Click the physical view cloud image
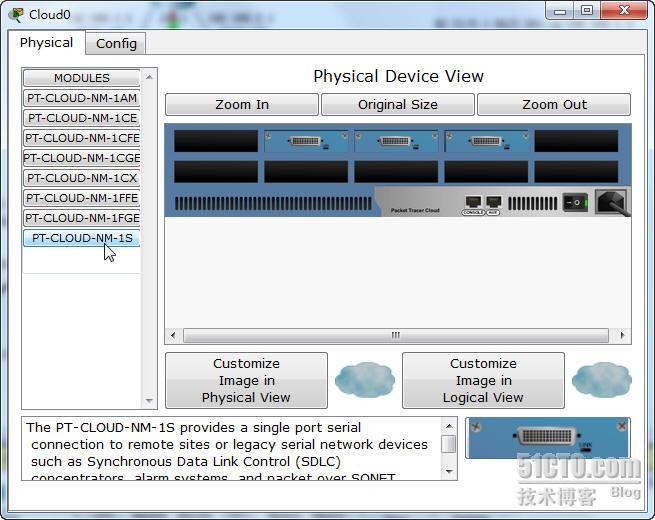 pos(365,380)
